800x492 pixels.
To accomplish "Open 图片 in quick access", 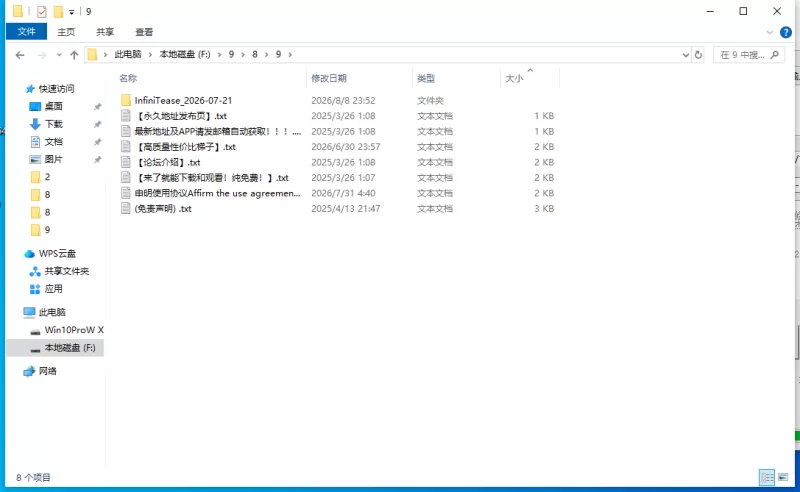I will point(53,159).
